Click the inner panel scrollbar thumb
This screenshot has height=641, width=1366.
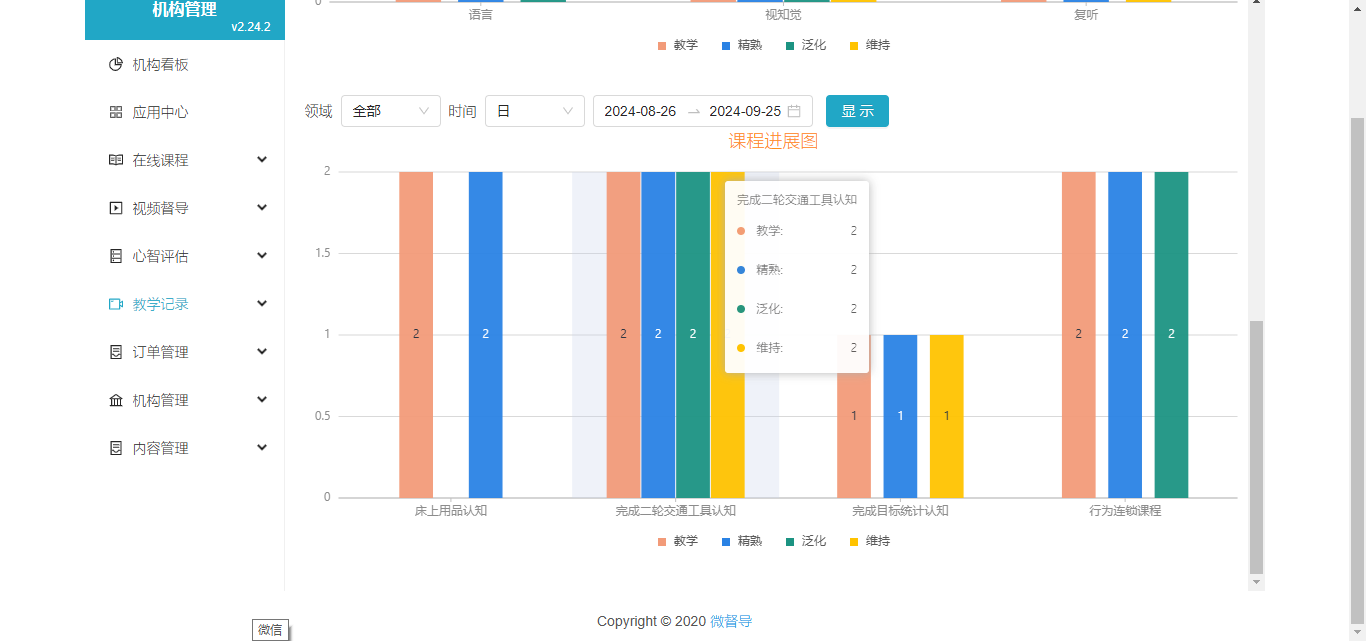[x=1257, y=446]
